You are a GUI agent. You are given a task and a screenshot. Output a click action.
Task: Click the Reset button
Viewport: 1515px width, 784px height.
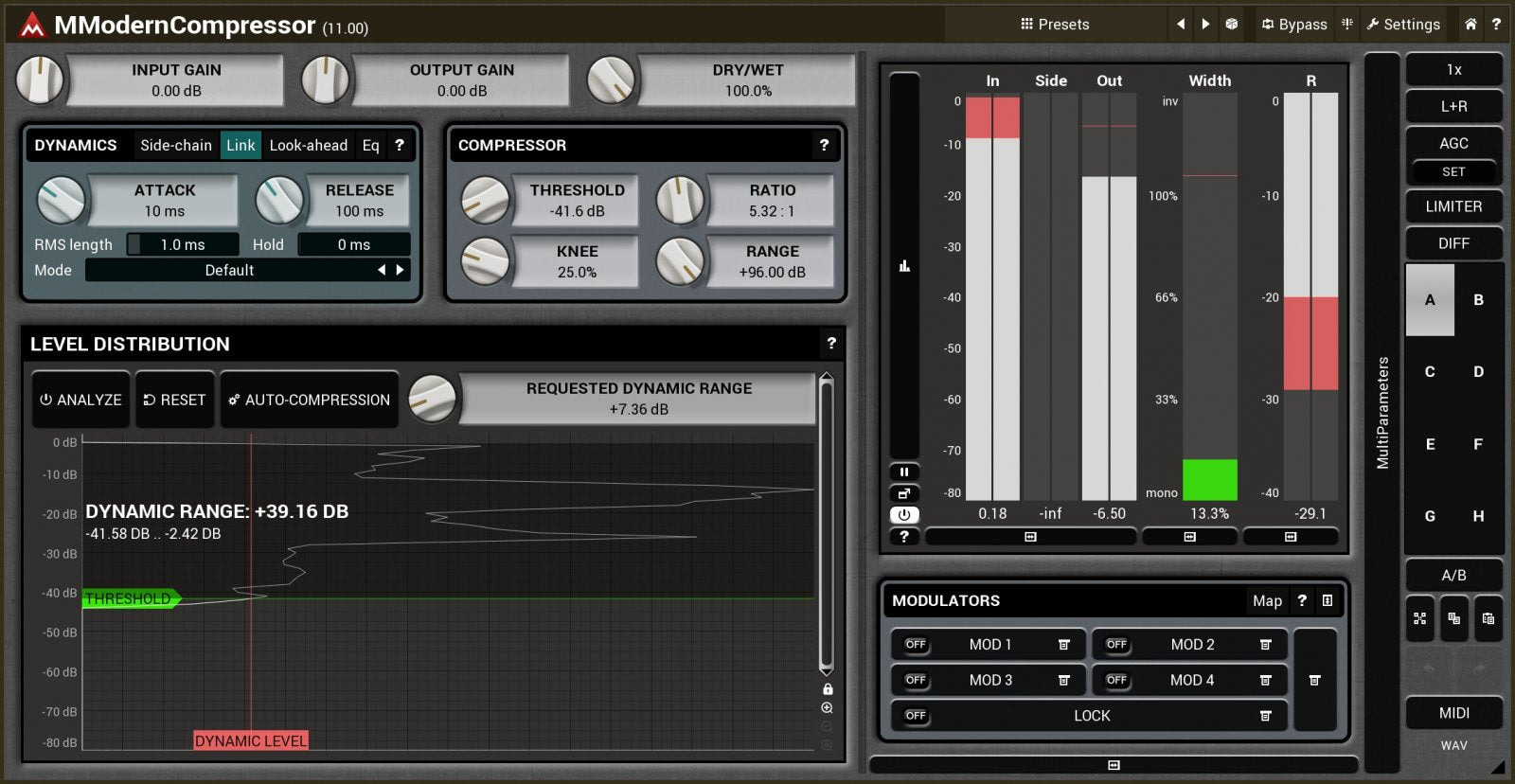[x=174, y=400]
